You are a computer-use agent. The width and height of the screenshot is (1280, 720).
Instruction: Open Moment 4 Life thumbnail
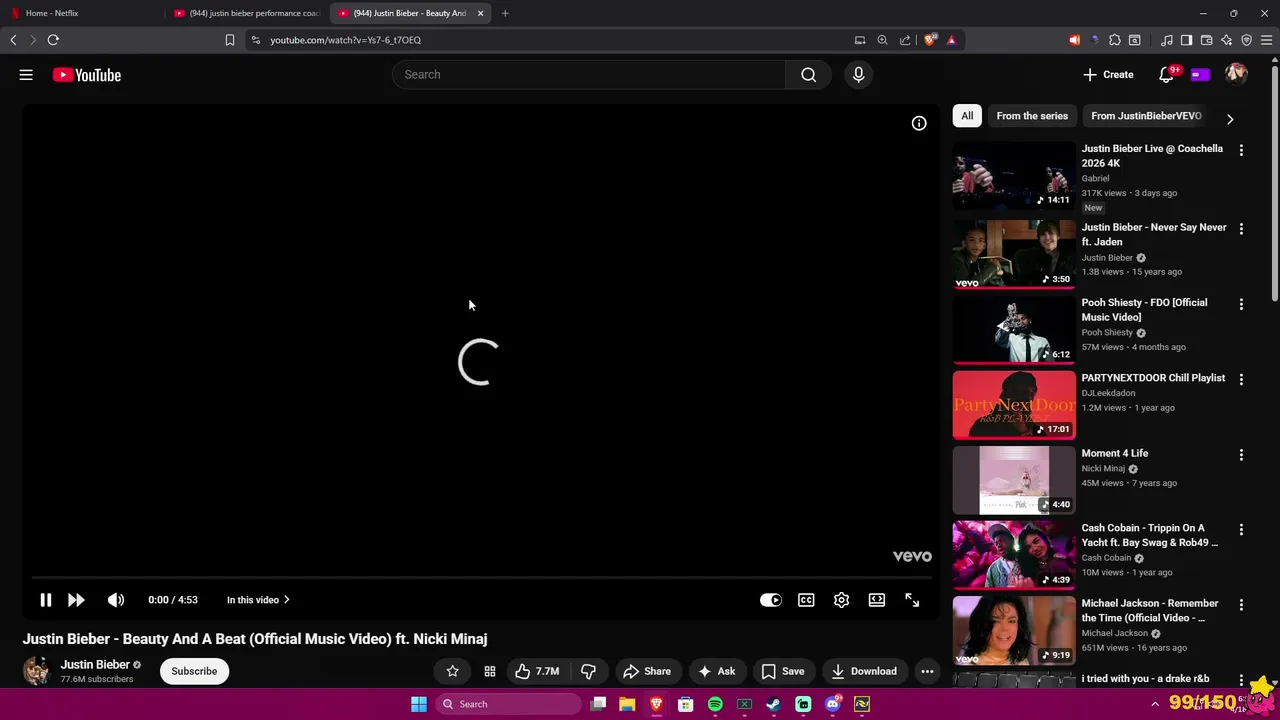(x=1014, y=480)
